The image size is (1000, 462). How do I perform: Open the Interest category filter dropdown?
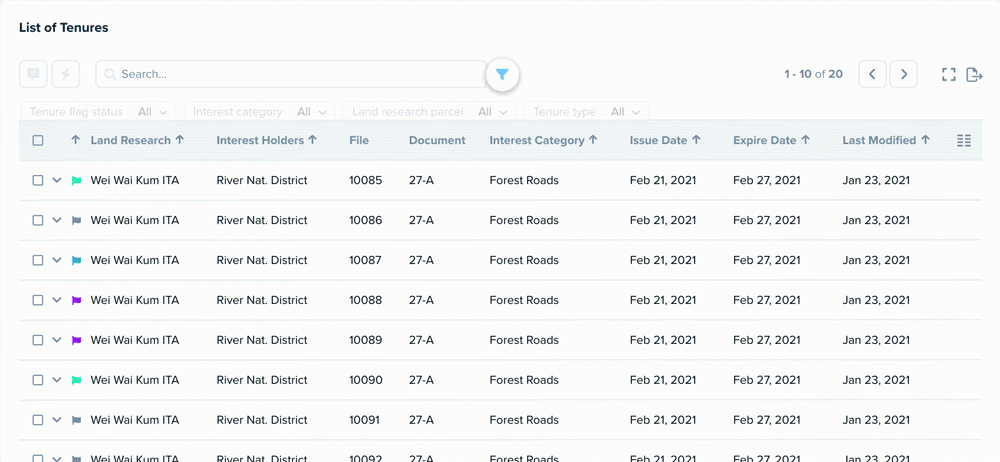pyautogui.click(x=260, y=112)
